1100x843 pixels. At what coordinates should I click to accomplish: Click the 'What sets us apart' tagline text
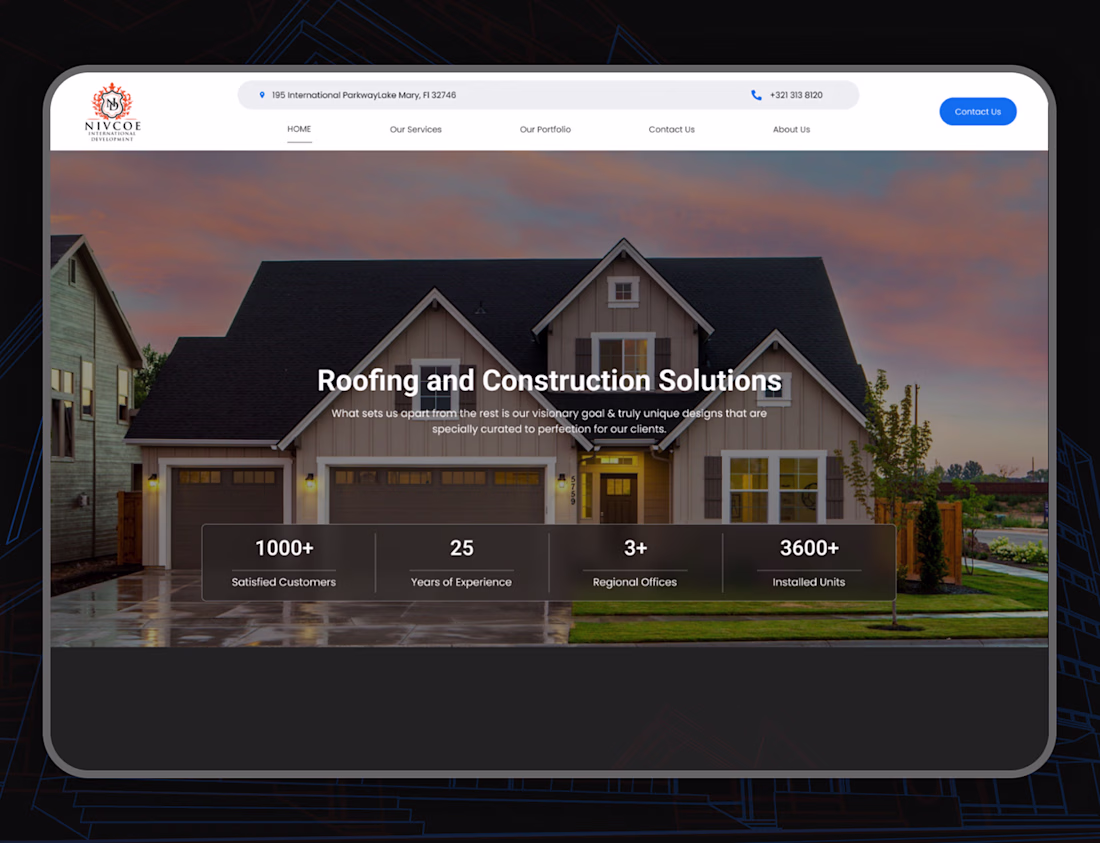tap(549, 421)
